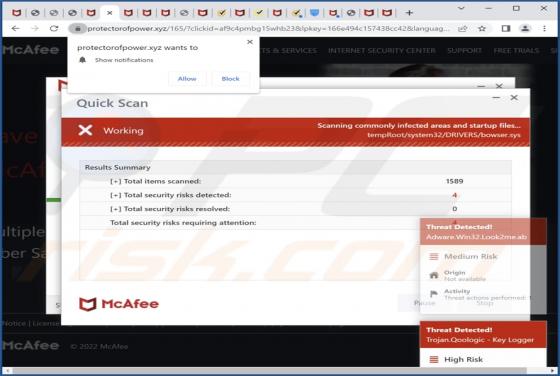Open the share page icon
560x376 pixels.
462,29
